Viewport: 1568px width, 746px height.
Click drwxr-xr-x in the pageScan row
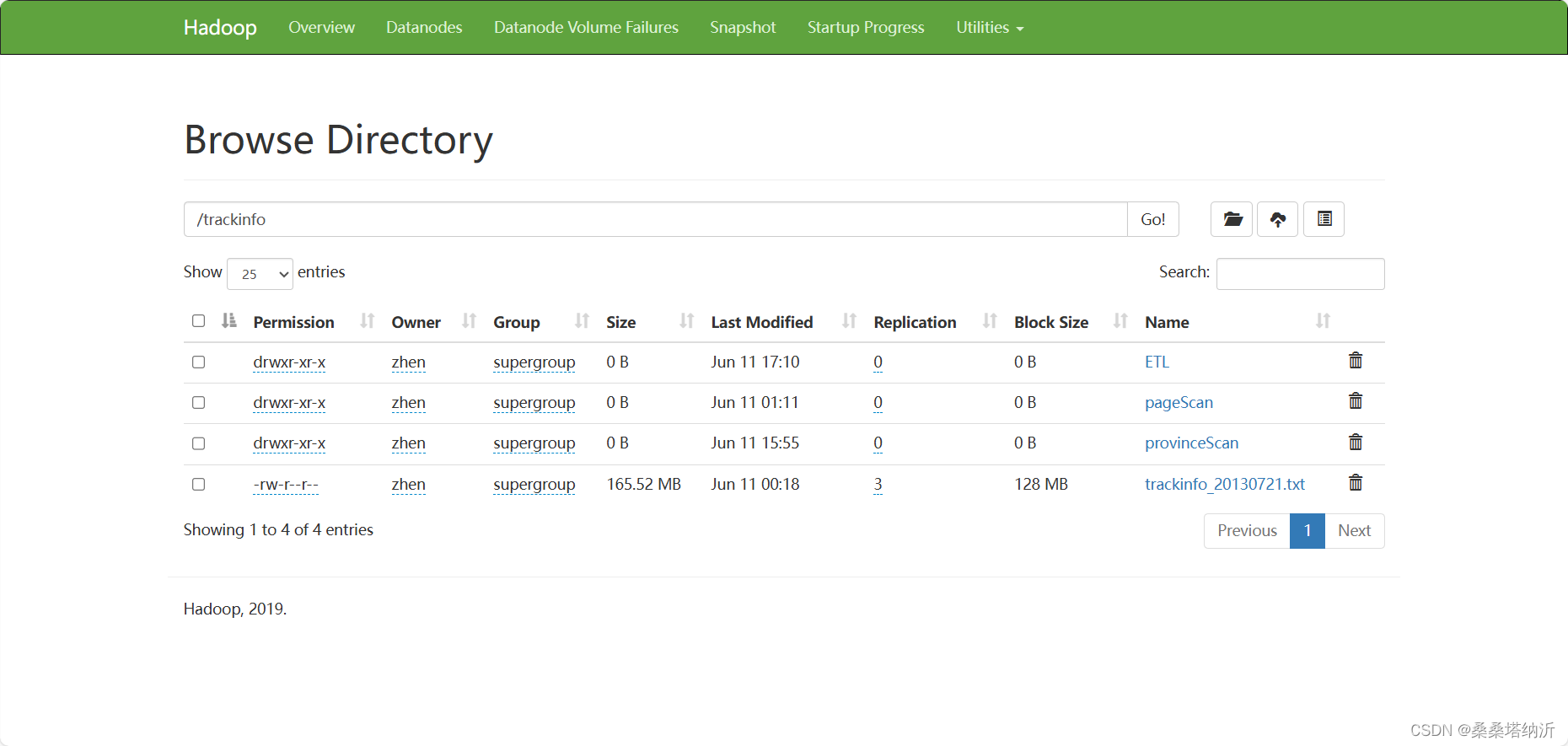pos(289,402)
